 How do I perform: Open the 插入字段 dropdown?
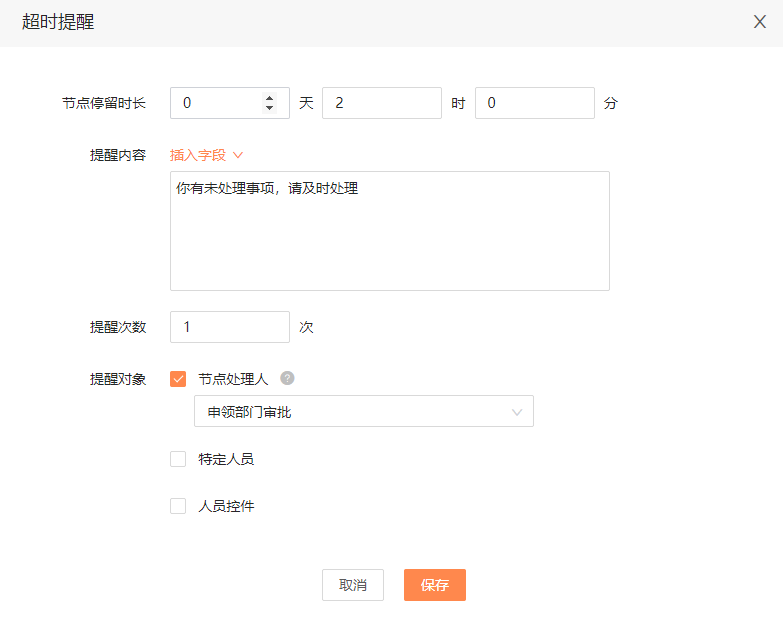[206, 155]
